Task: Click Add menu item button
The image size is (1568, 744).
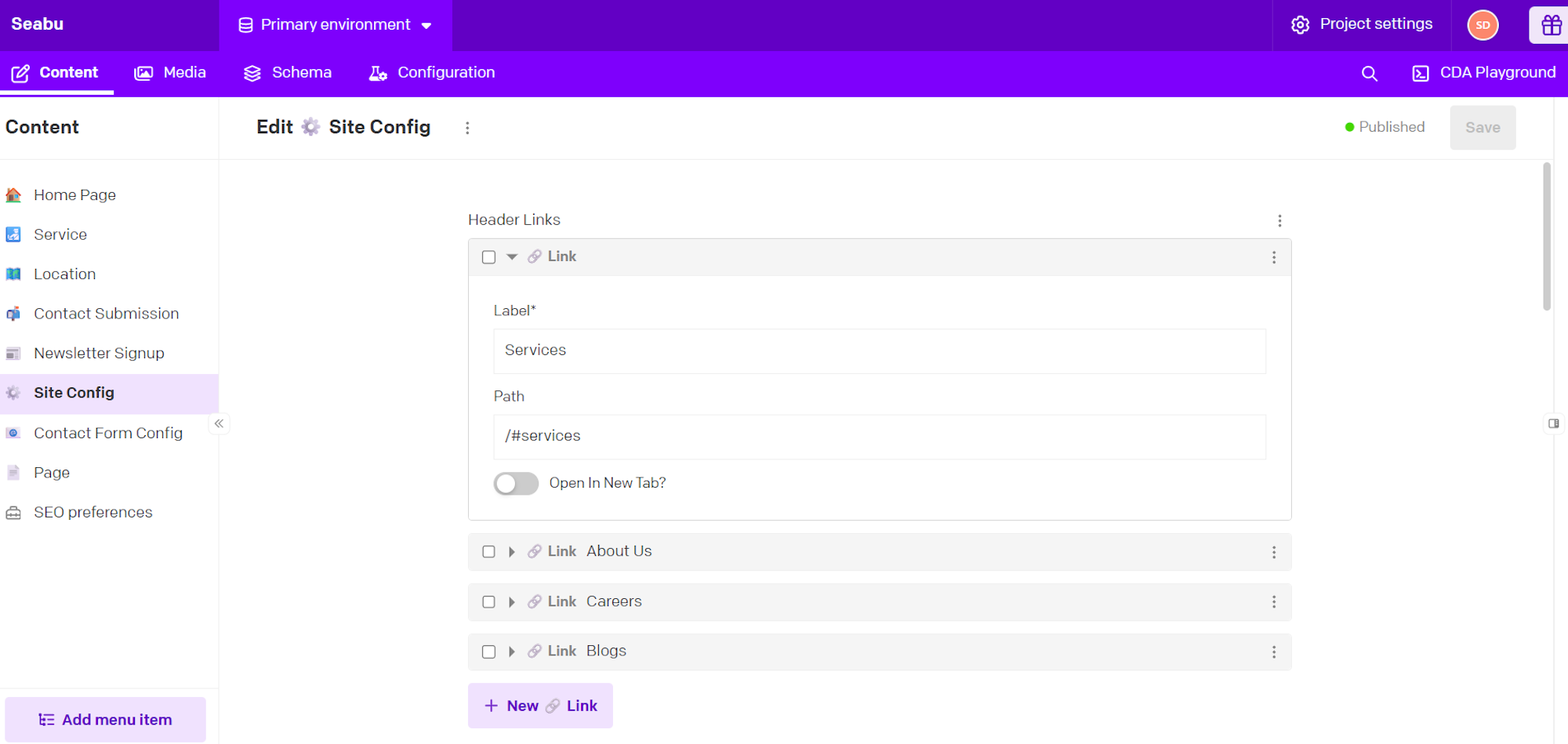Action: click(x=106, y=720)
